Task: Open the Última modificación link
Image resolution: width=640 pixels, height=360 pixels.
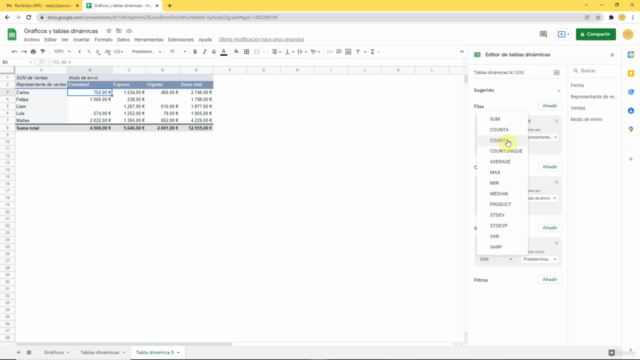Action: (x=261, y=40)
